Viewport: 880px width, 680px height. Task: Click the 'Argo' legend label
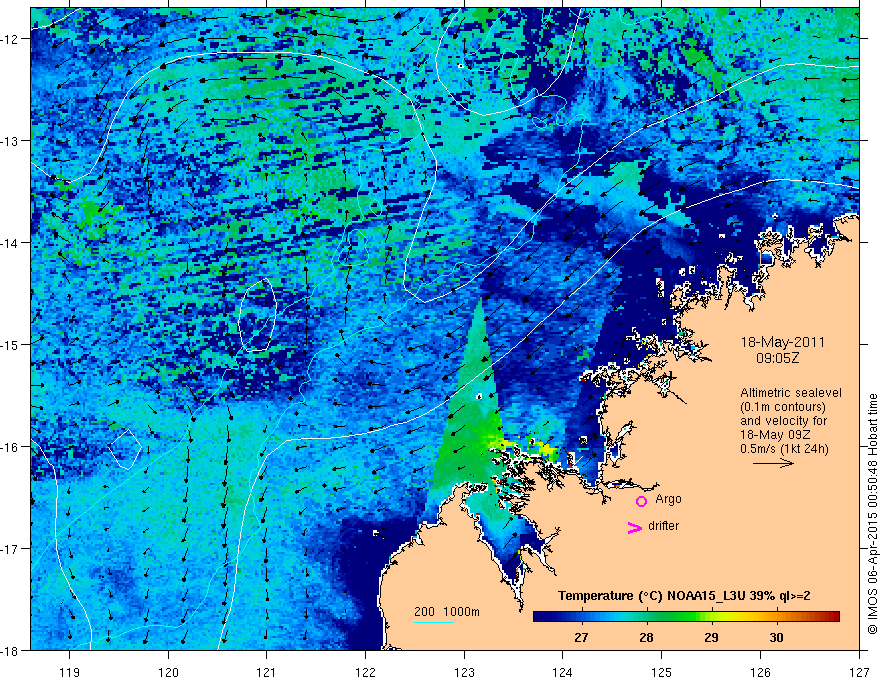point(668,499)
